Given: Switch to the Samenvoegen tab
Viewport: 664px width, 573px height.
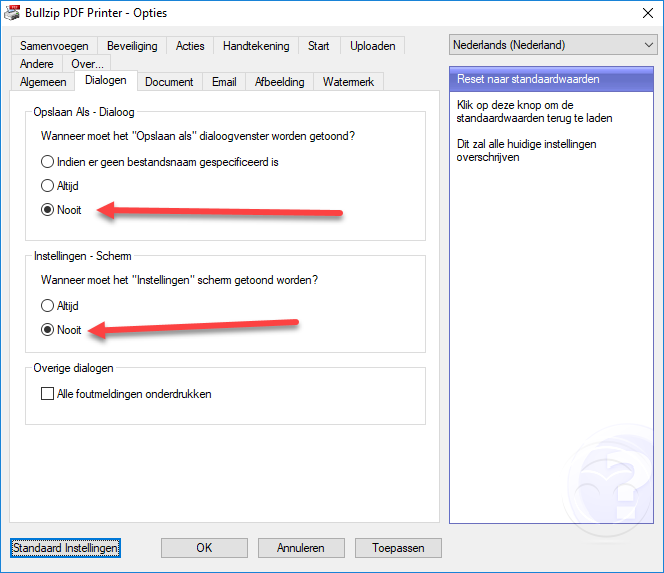Looking at the screenshot, I should point(54,46).
